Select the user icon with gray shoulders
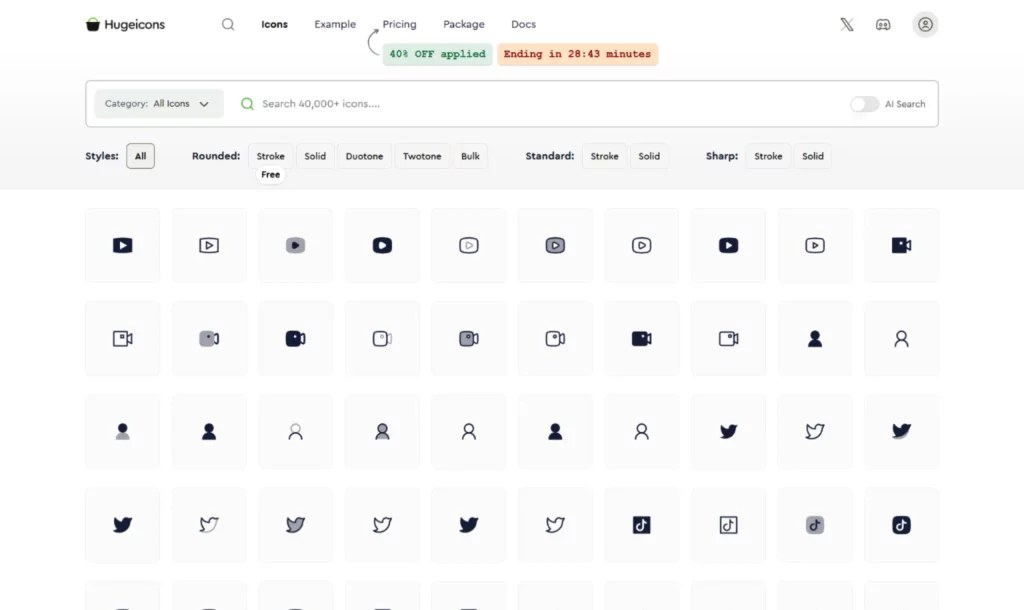This screenshot has width=1024, height=610. [122, 432]
